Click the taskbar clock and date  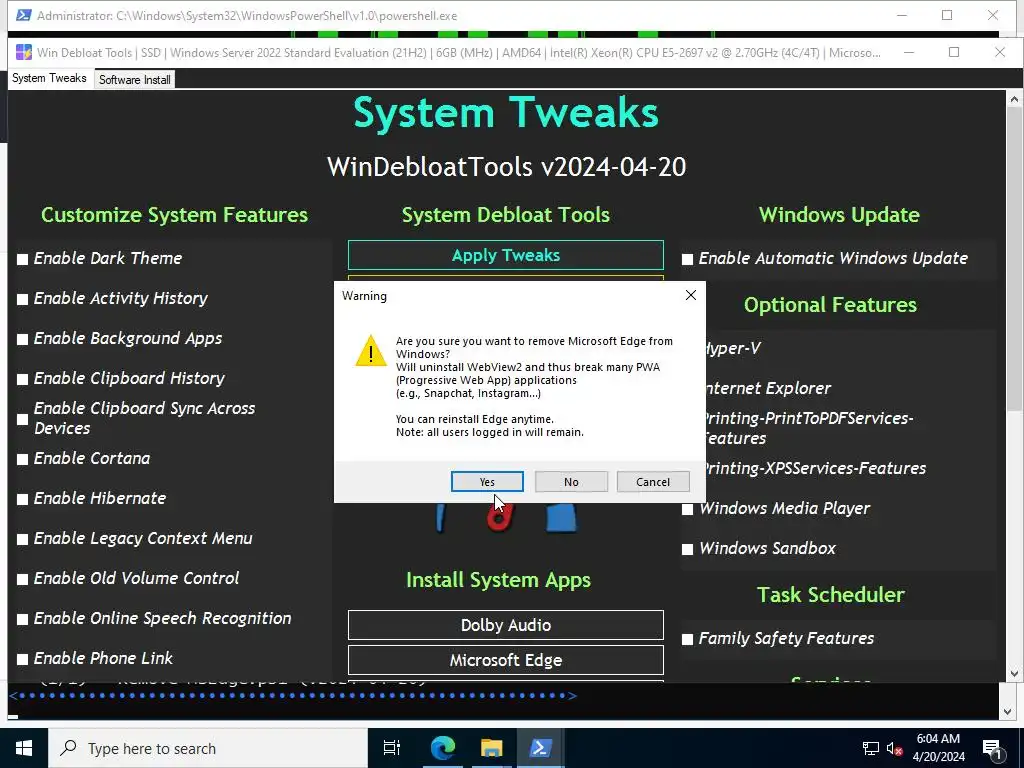(938, 748)
